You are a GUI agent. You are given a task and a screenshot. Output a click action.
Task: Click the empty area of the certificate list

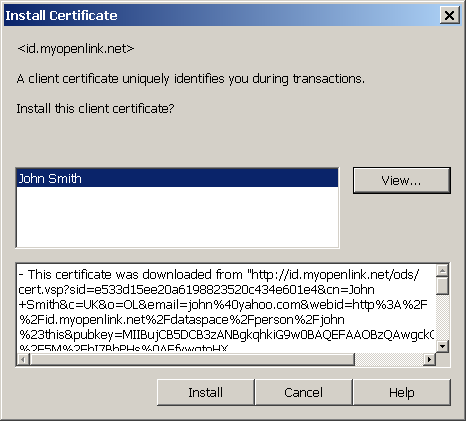click(177, 217)
